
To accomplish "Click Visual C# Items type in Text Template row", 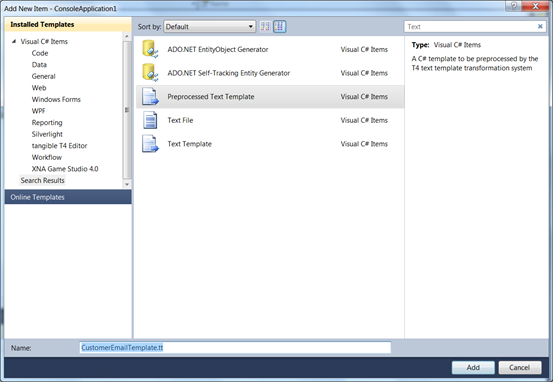I will (x=364, y=144).
